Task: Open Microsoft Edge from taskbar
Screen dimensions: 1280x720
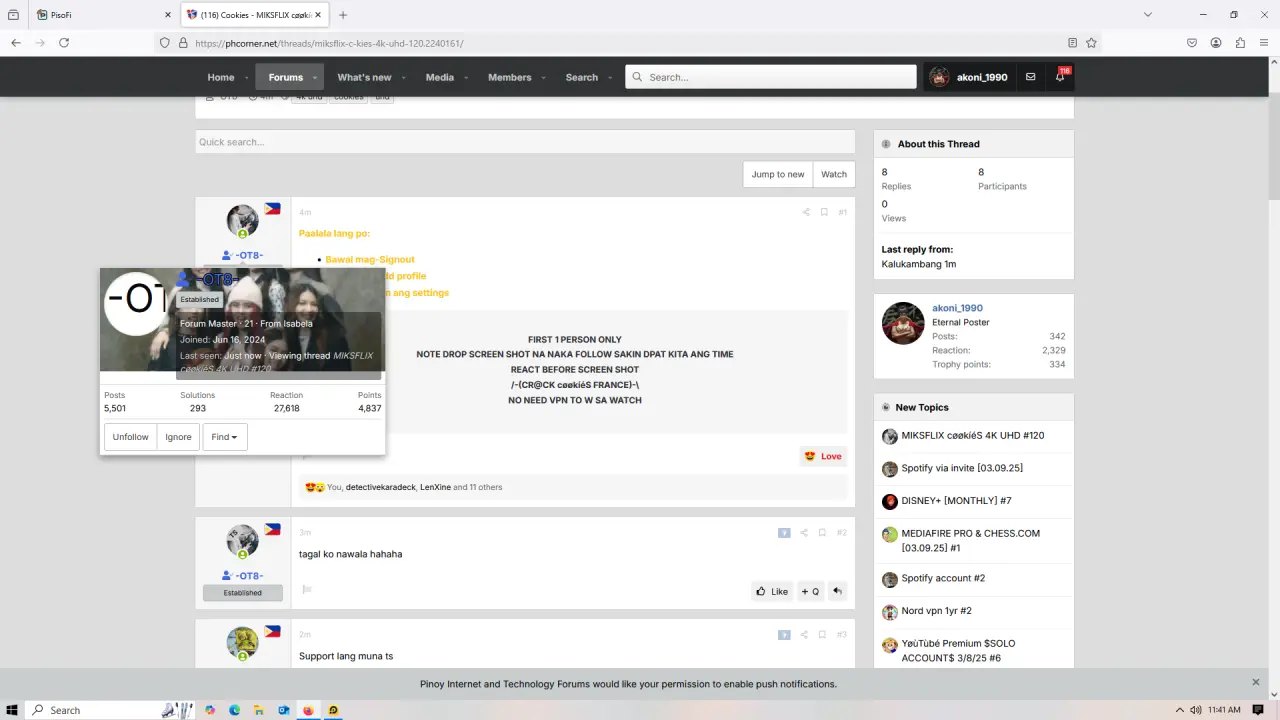Action: (x=235, y=710)
